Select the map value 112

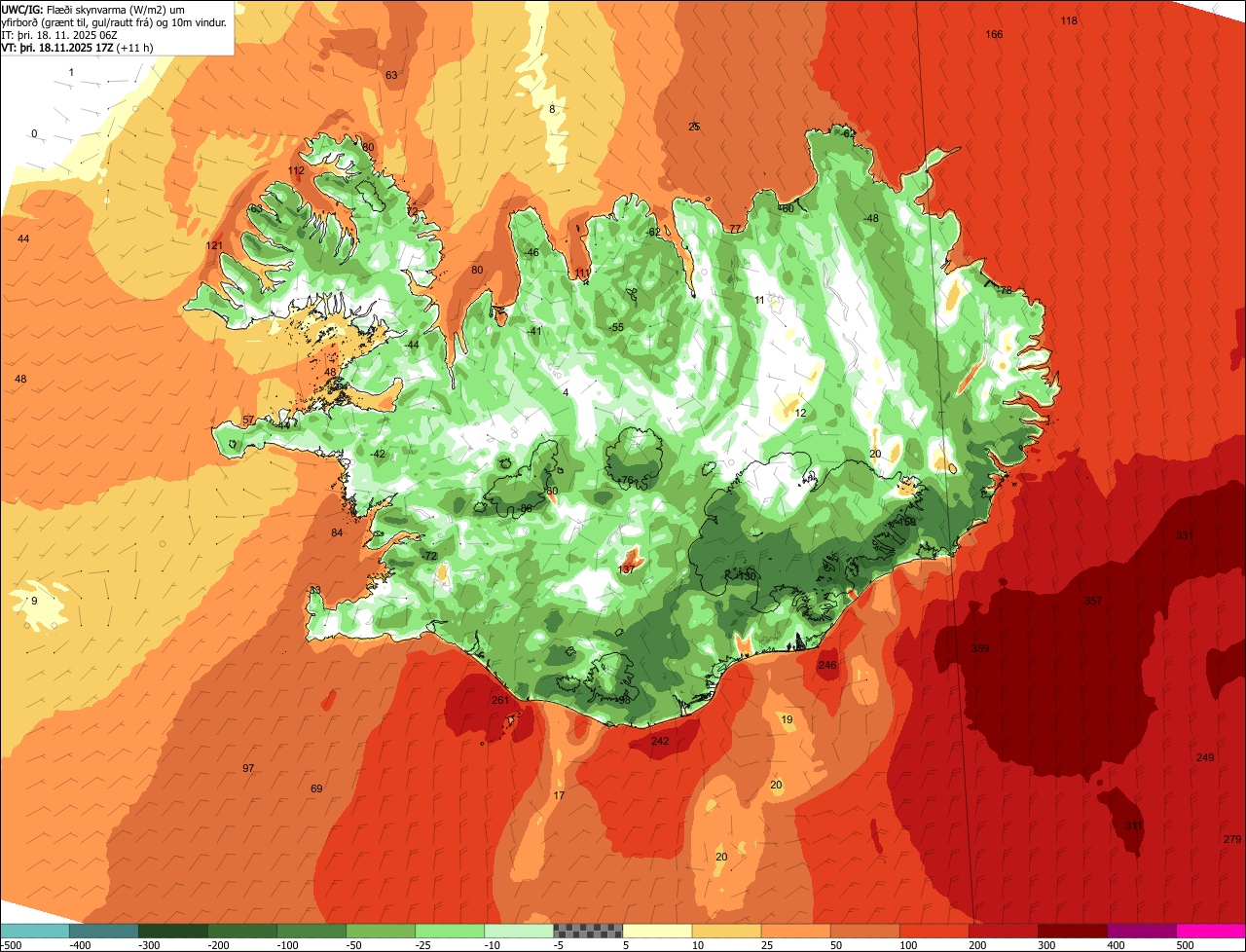(297, 170)
